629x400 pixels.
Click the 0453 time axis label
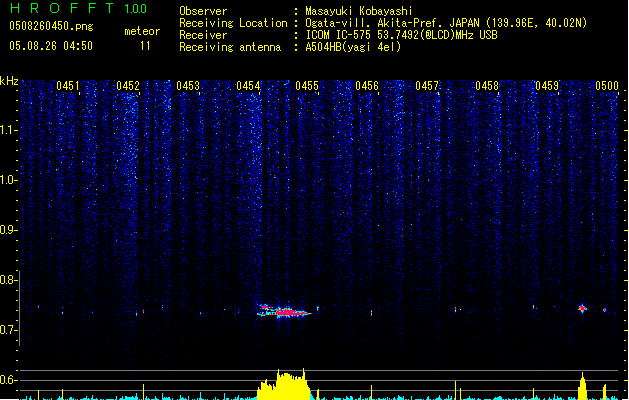click(x=188, y=86)
